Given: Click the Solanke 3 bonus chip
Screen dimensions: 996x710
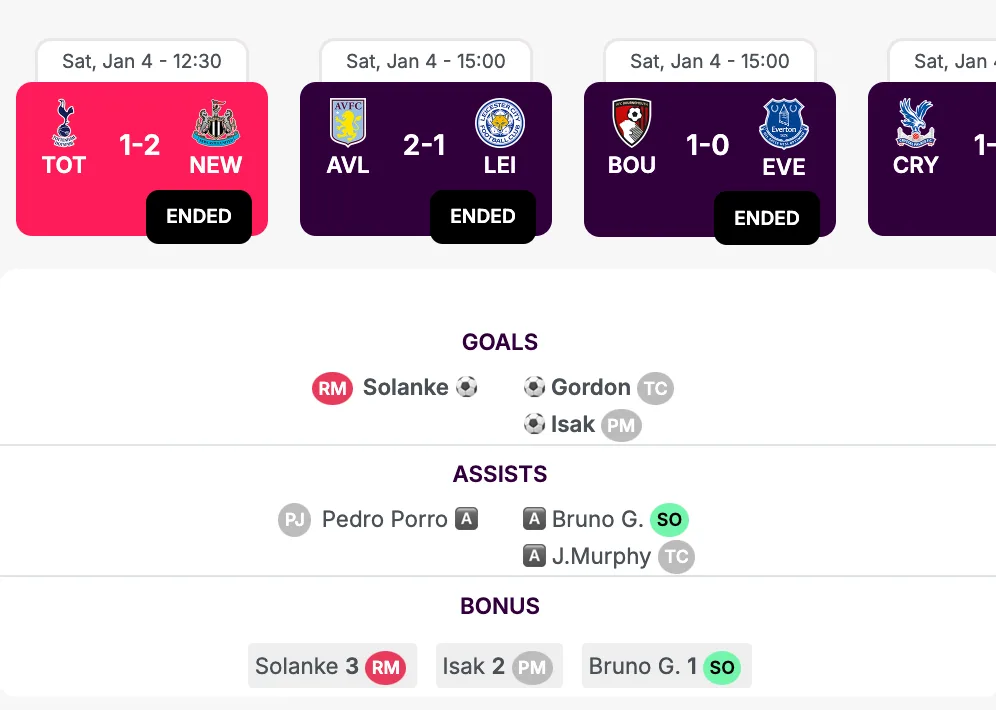Looking at the screenshot, I should (329, 666).
